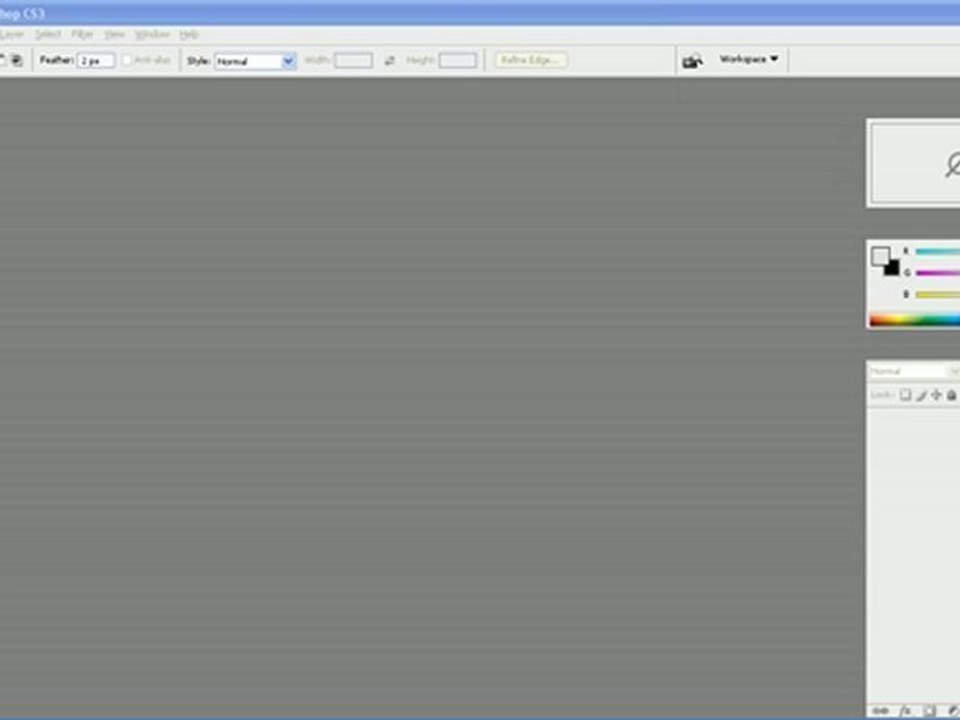
Task: Open the View menu
Action: coord(114,34)
